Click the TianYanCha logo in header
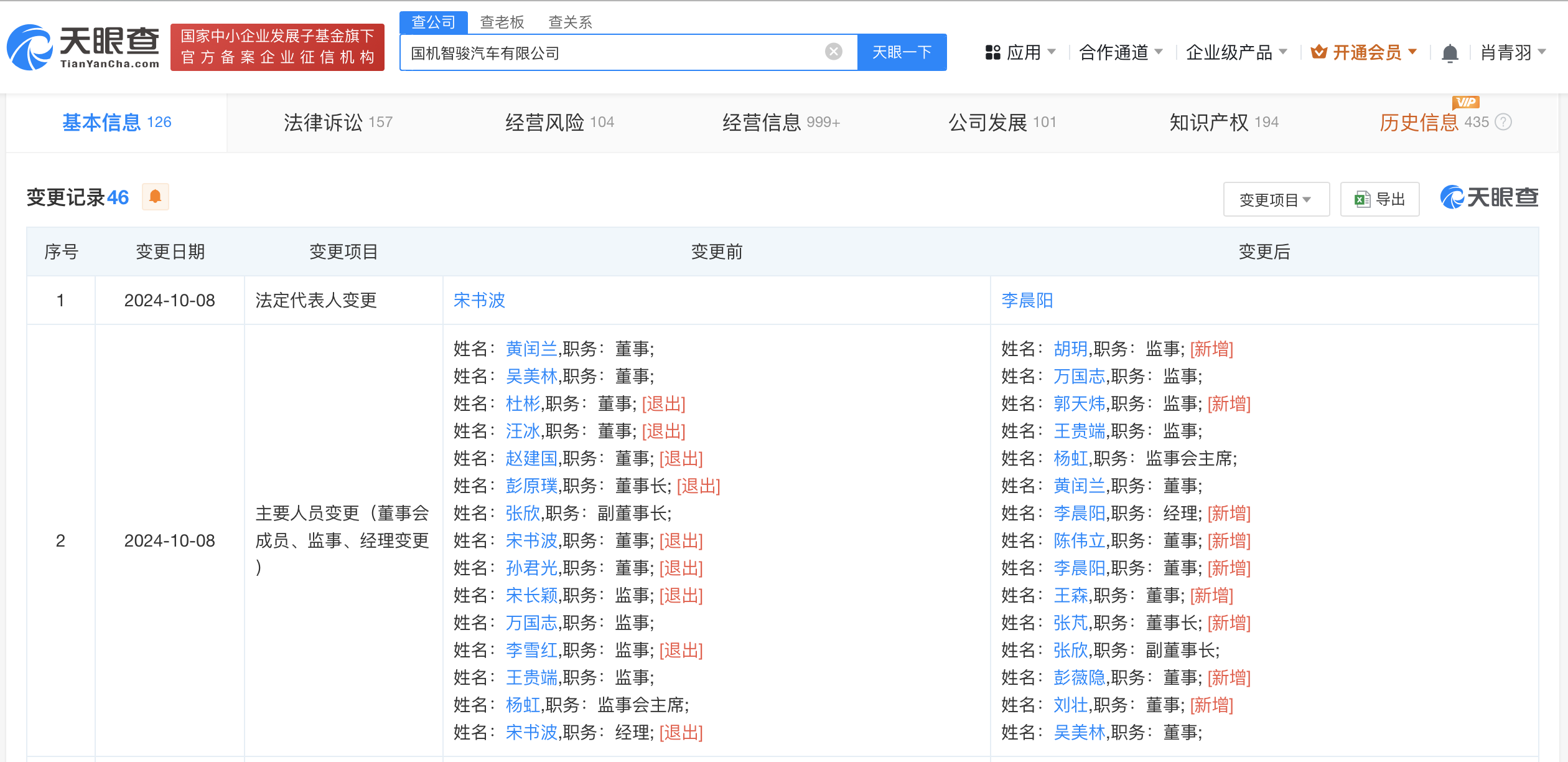This screenshot has width=1568, height=762. pos(83,47)
